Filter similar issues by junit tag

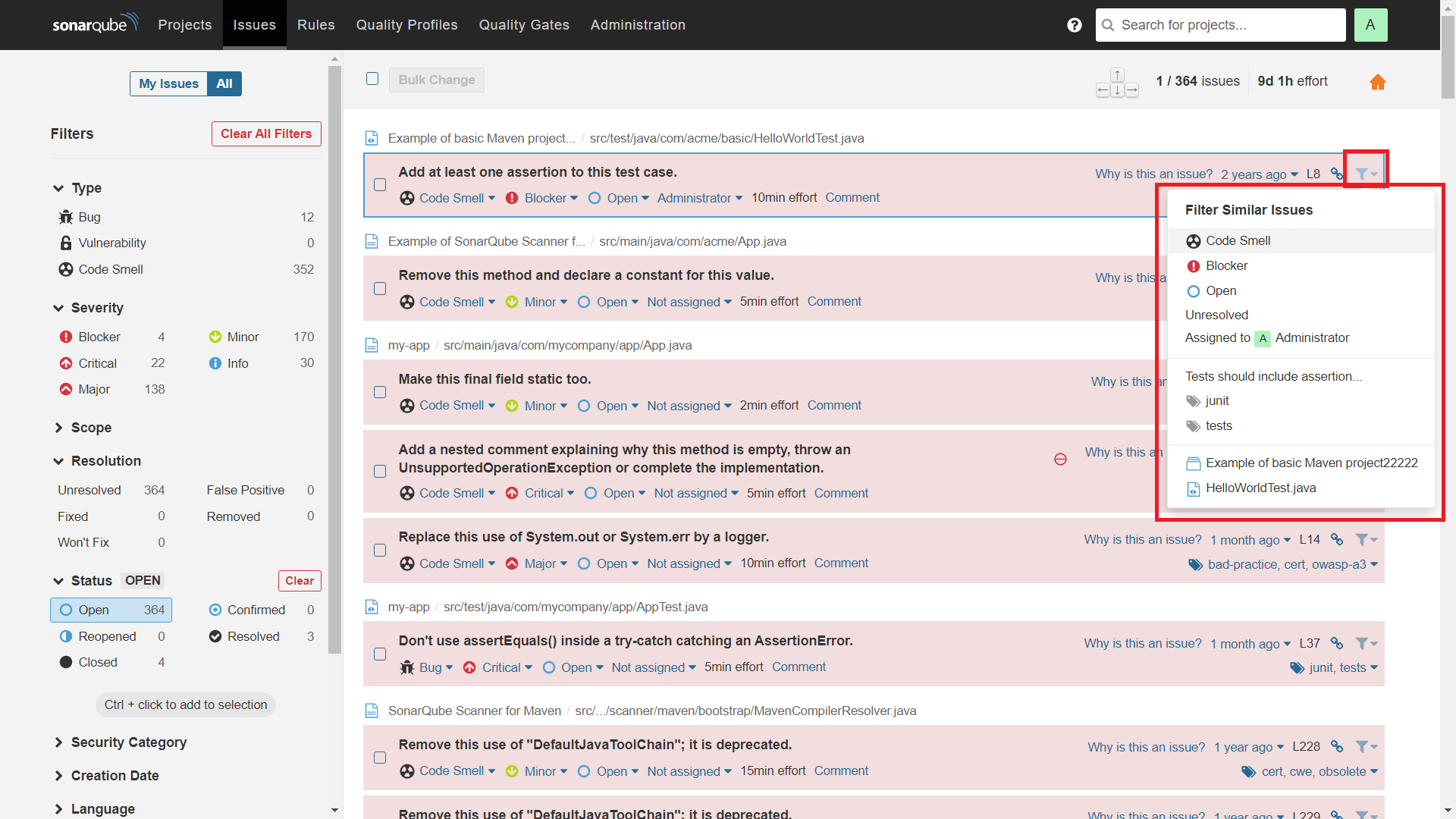coord(1301,400)
